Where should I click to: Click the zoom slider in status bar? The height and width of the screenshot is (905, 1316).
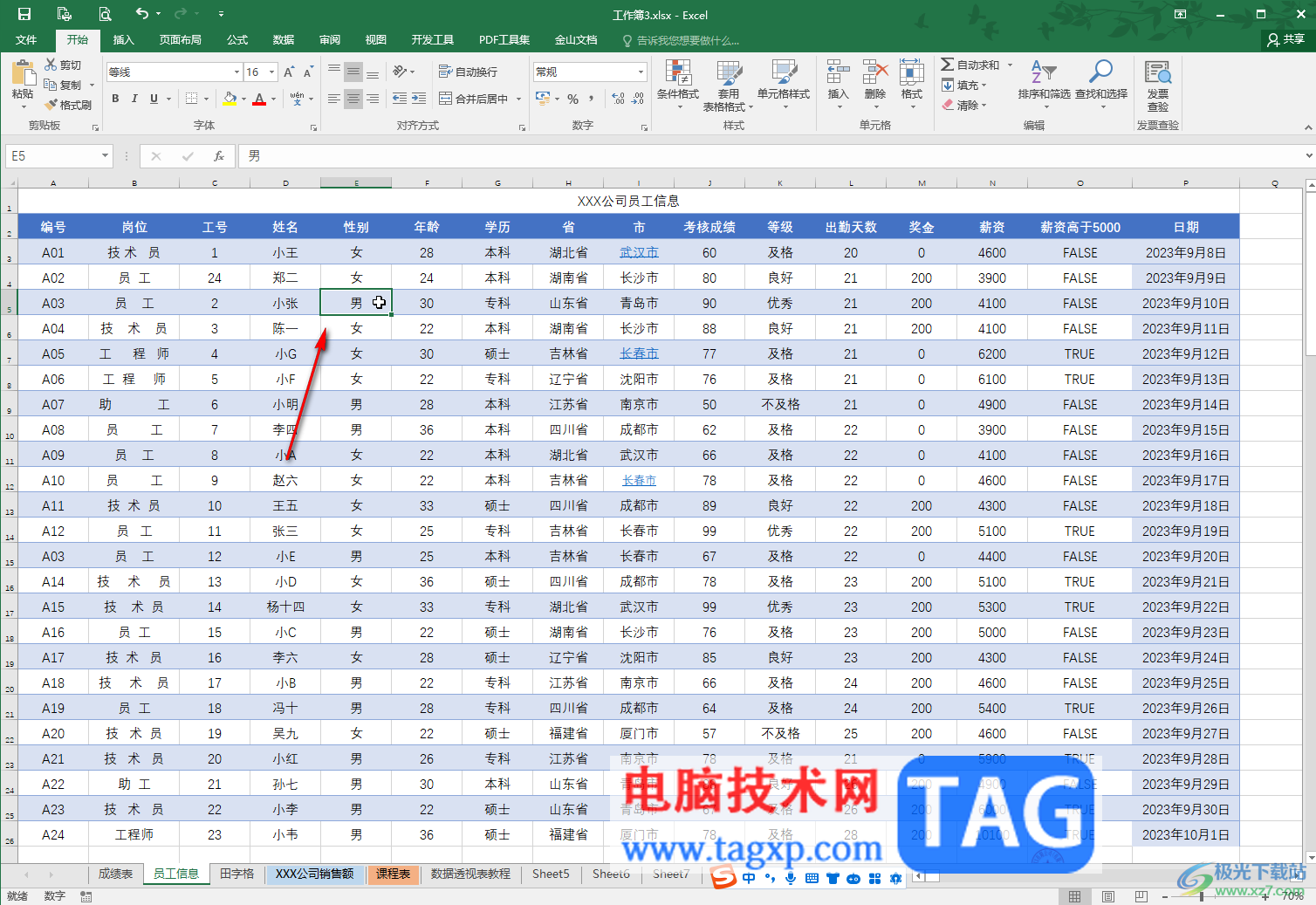(1201, 896)
